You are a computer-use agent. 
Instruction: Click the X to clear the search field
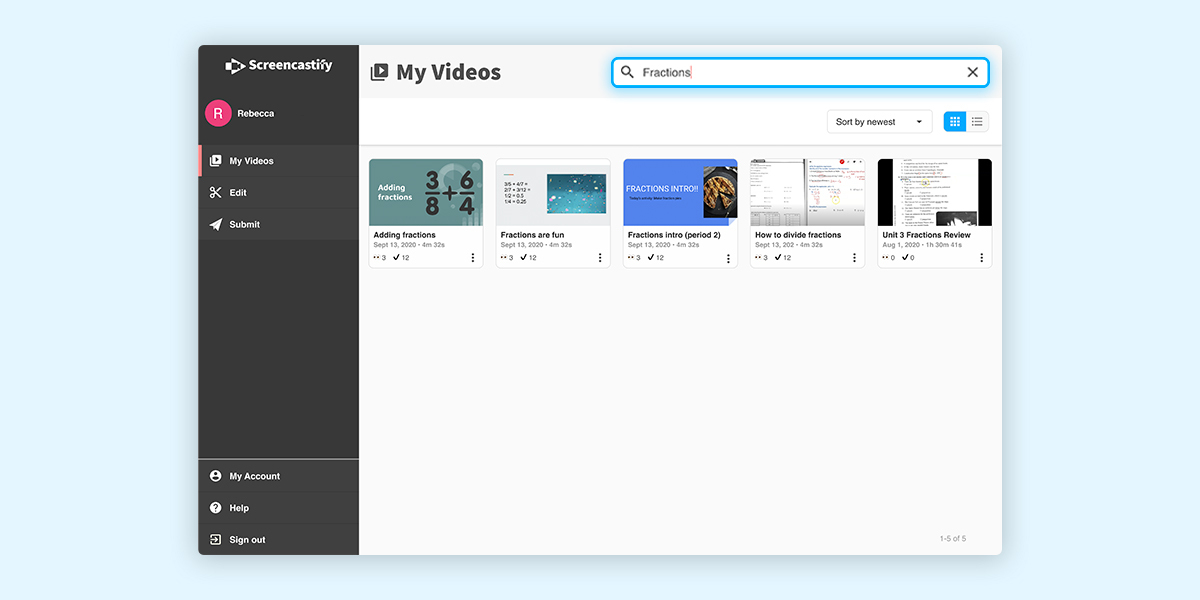pyautogui.click(x=972, y=71)
